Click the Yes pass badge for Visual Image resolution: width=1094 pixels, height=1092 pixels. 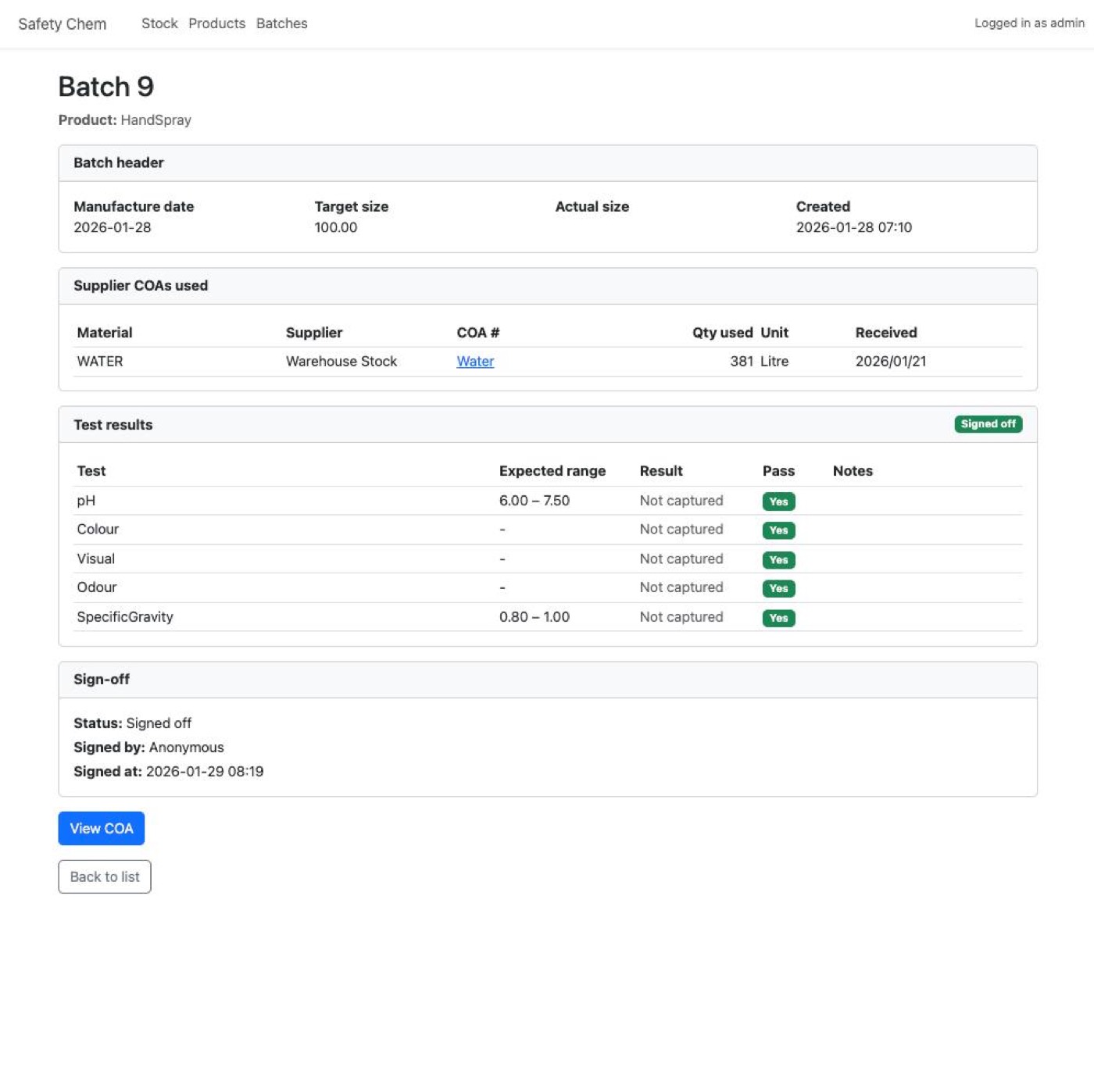point(778,559)
